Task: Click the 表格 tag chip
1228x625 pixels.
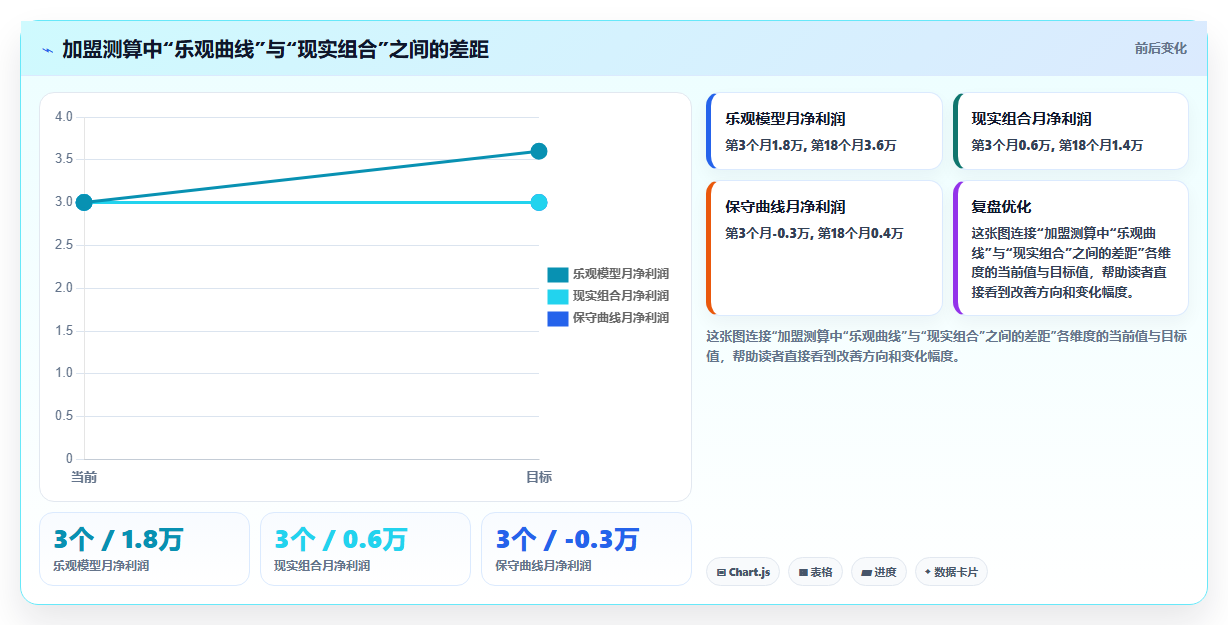Action: (x=815, y=572)
